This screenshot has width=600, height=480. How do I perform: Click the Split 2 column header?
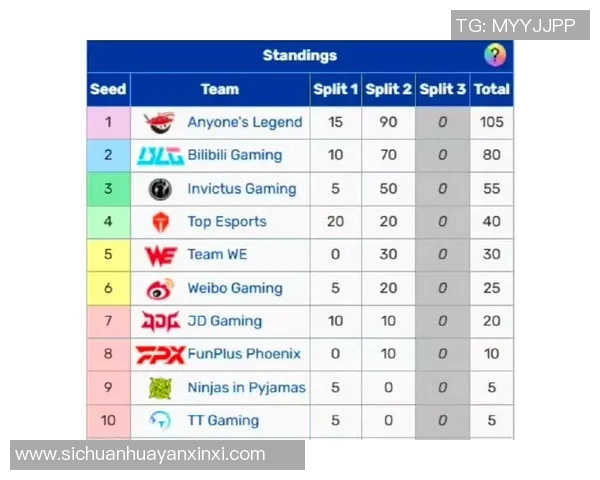[x=388, y=89]
